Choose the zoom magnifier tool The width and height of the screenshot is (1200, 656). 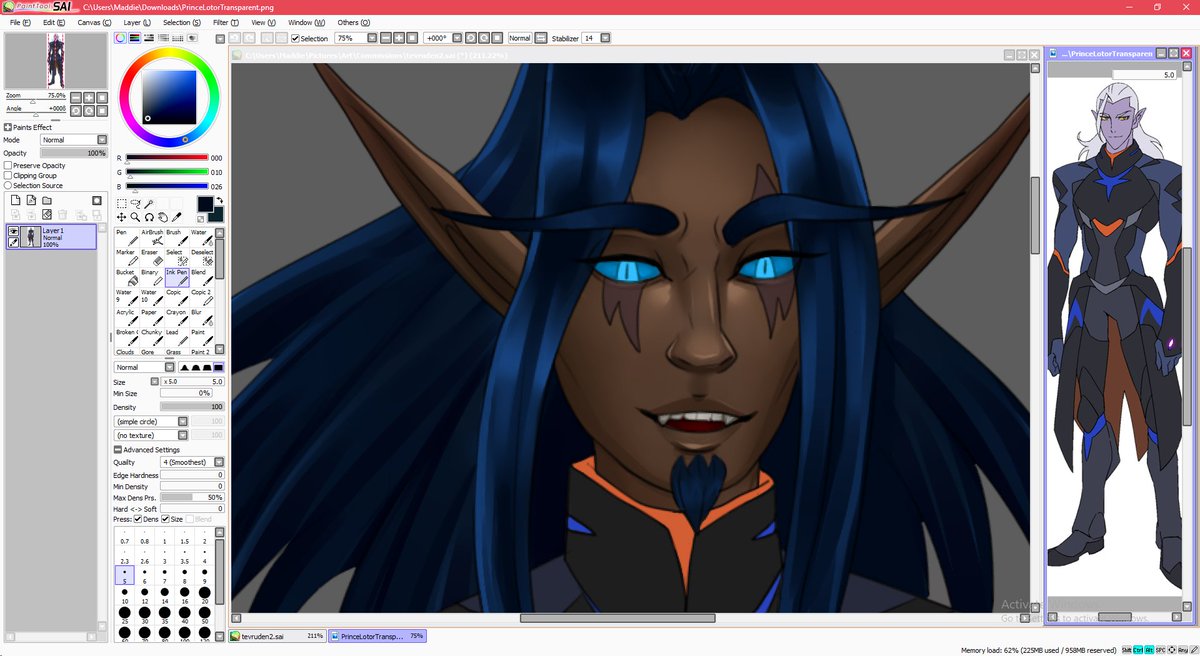135,216
